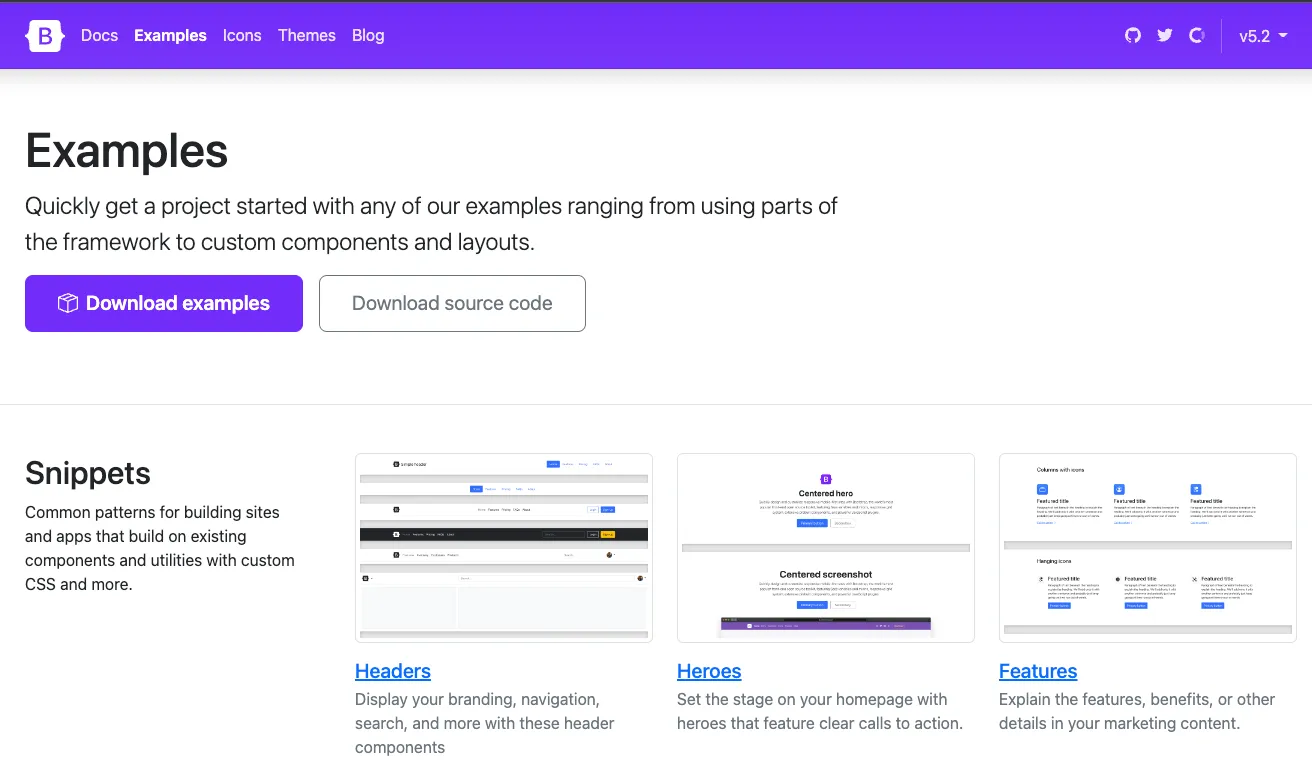Select the Examples nav item

pos(170,36)
